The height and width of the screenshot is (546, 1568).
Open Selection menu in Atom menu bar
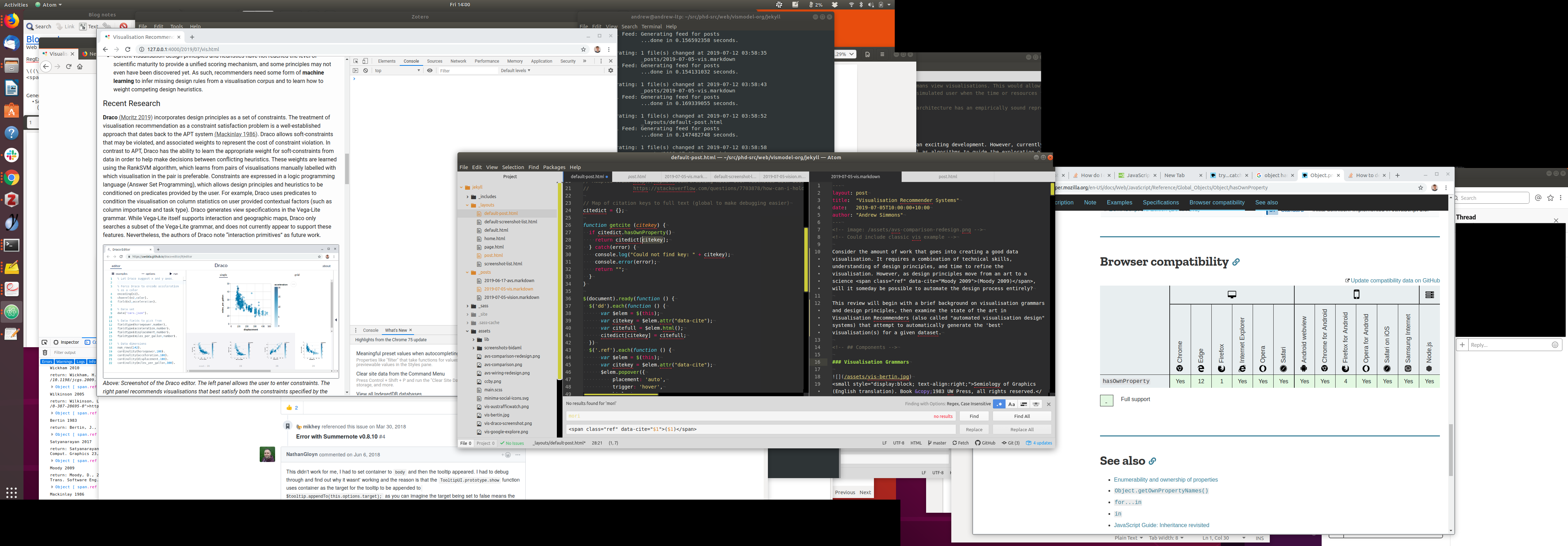pos(512,167)
